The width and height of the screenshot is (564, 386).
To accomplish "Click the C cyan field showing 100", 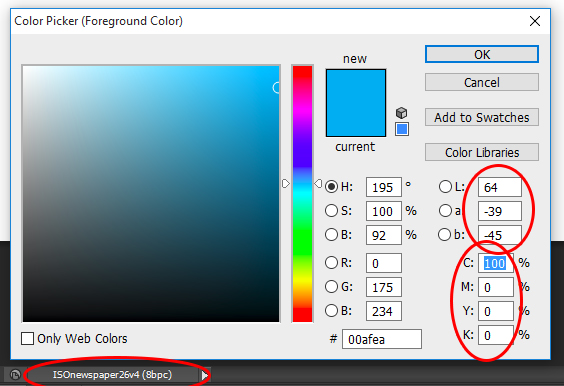I will pos(496,263).
